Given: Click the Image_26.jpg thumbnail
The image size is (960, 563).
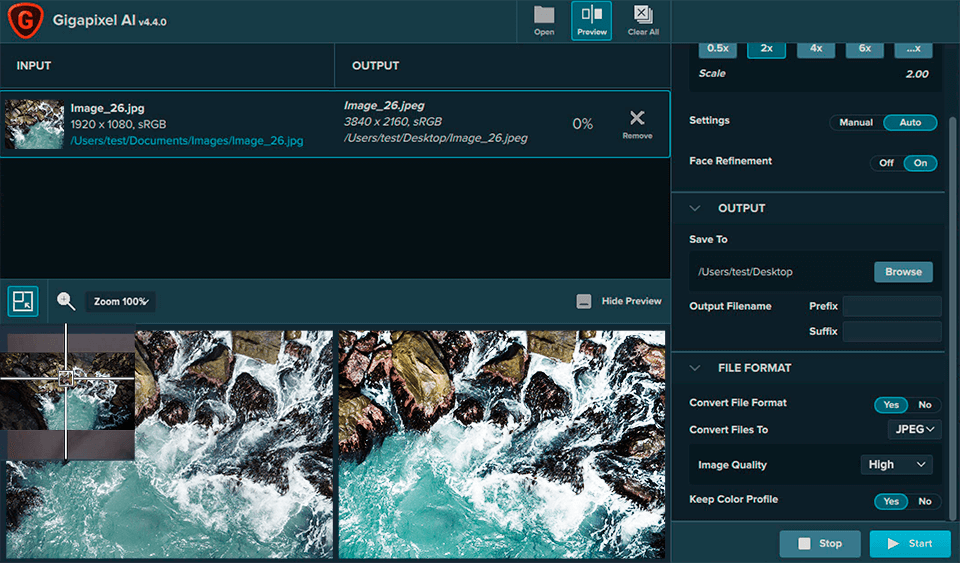Looking at the screenshot, I should (x=34, y=124).
